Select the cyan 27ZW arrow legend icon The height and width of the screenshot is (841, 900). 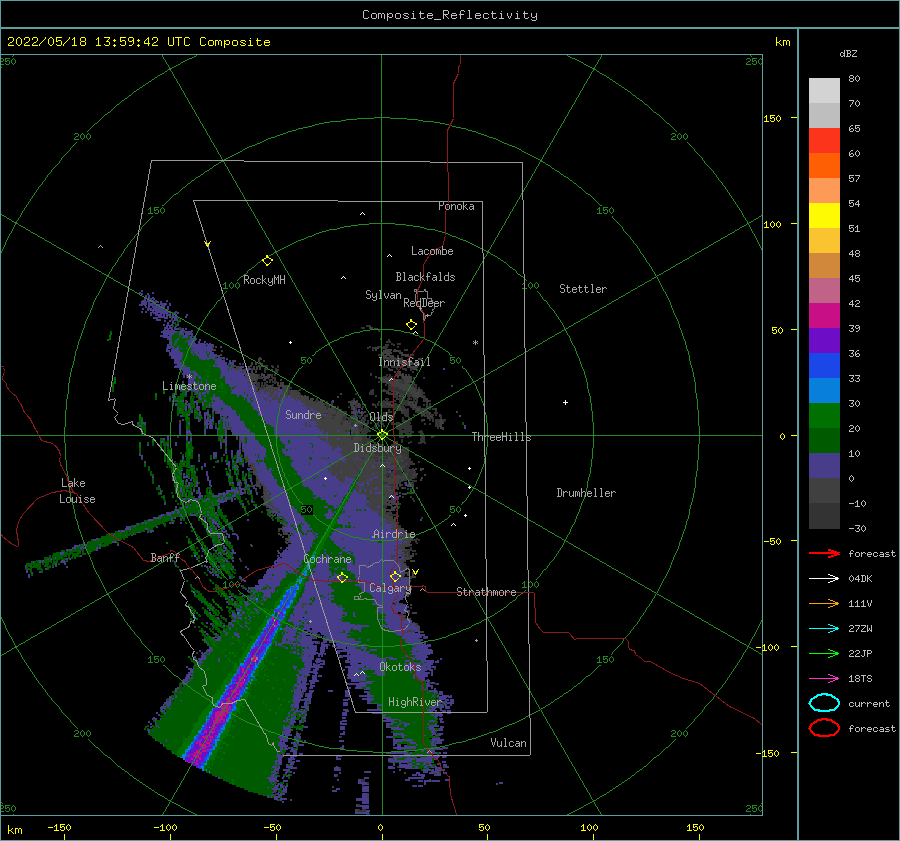824,629
